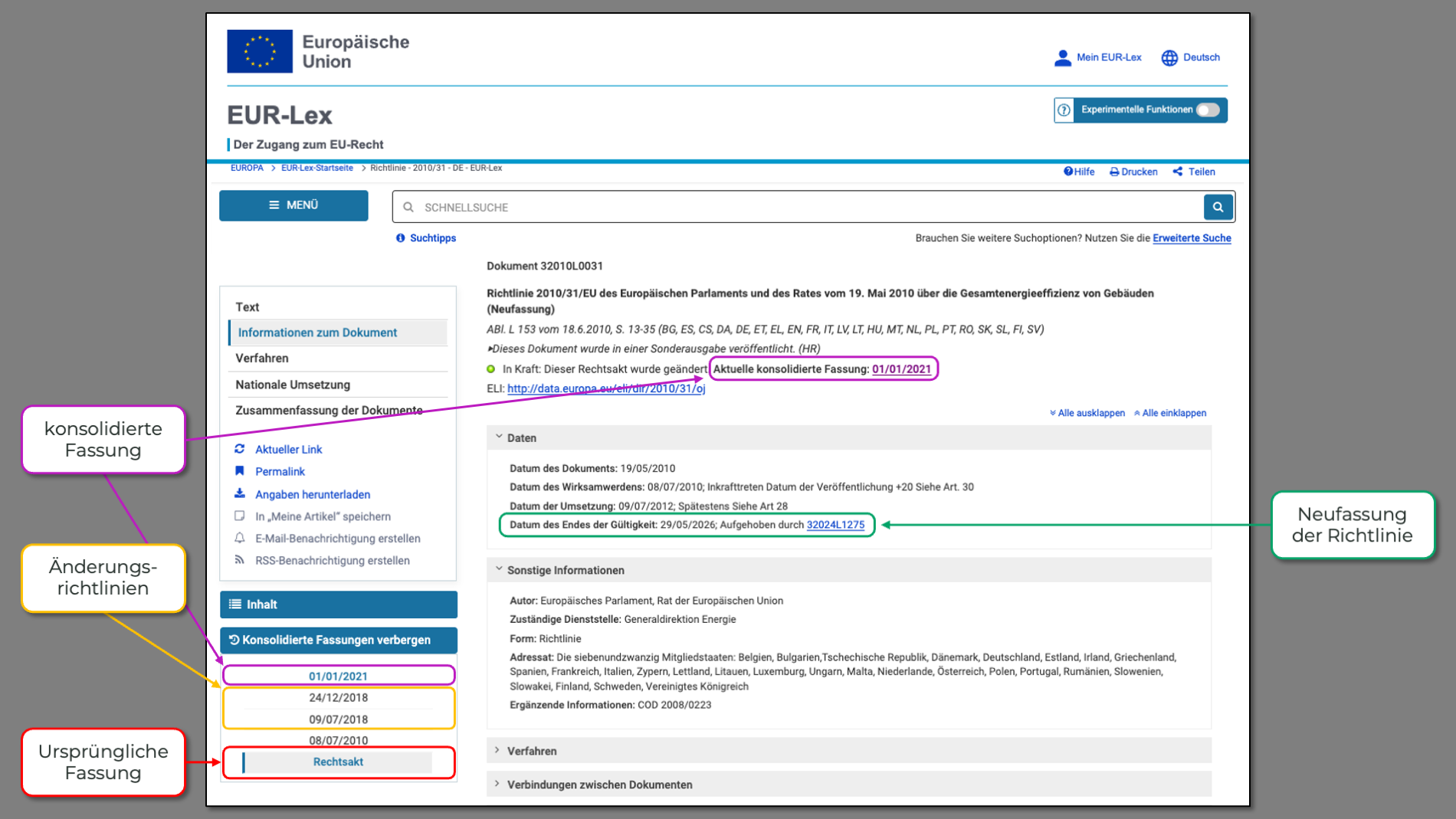This screenshot has width=1456, height=819.
Task: Collapse the Sonstige Informationen section
Action: [x=849, y=570]
